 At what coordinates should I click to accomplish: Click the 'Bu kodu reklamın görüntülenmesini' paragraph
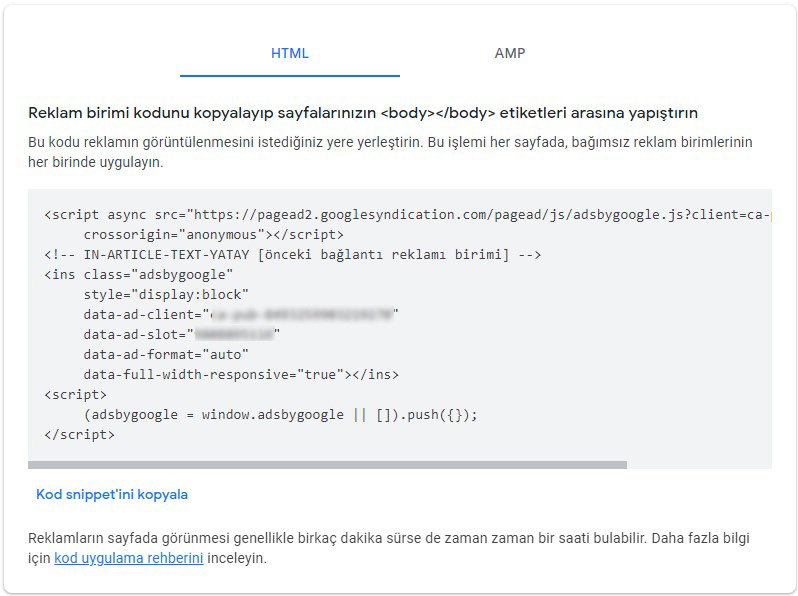[390, 152]
